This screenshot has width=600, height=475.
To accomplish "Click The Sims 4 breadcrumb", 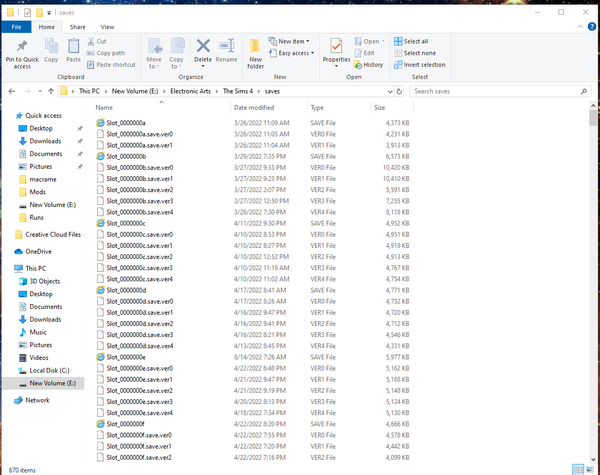I will click(238, 91).
